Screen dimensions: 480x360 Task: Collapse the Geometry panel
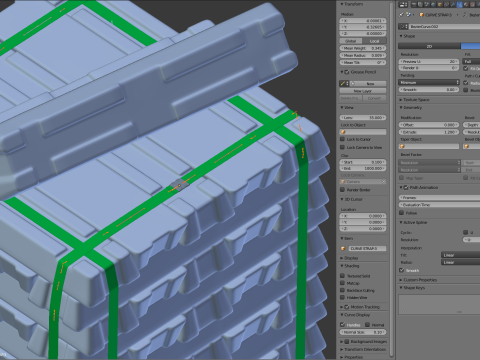pos(401,108)
